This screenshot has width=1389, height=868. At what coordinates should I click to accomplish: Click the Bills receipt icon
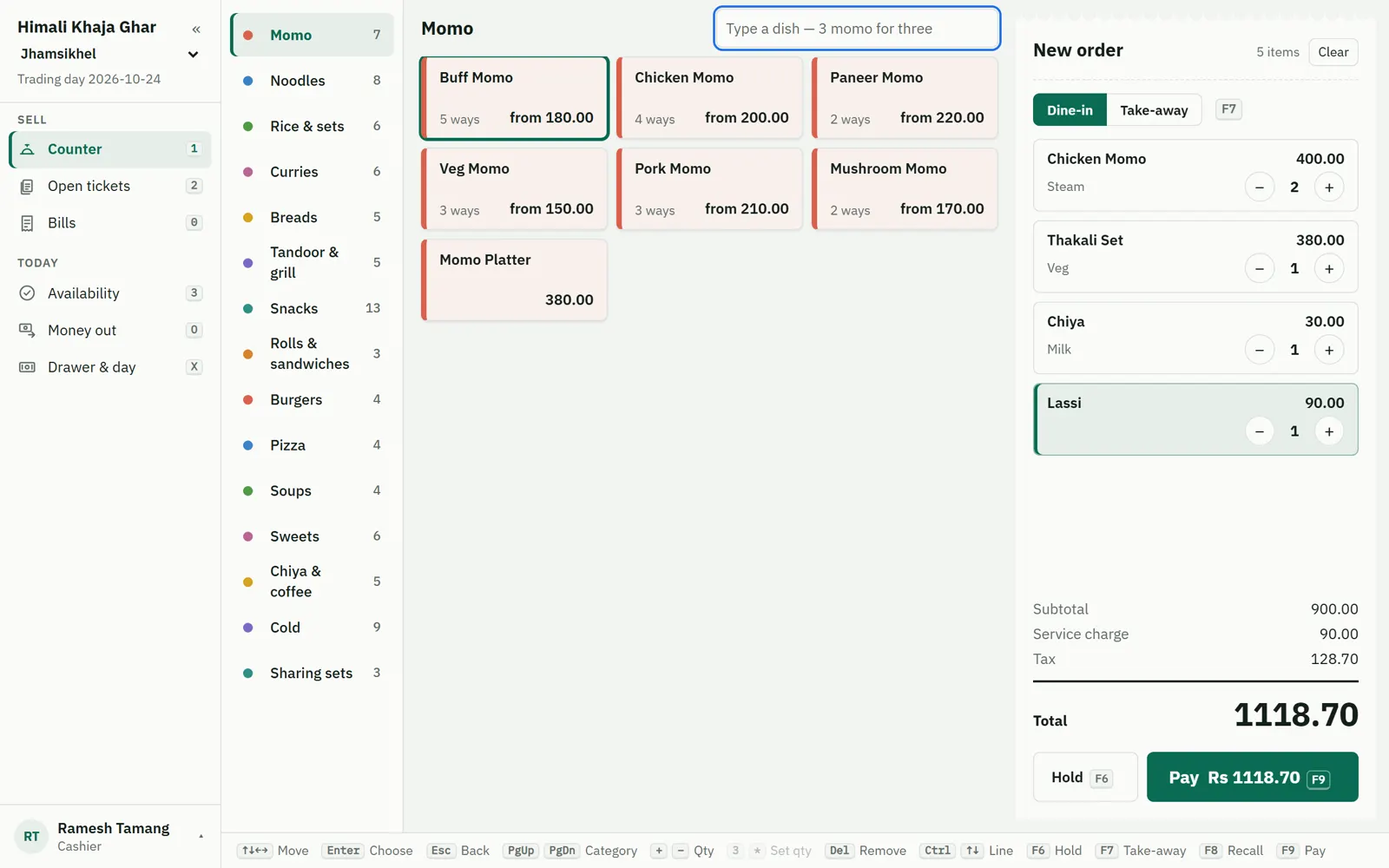(27, 223)
